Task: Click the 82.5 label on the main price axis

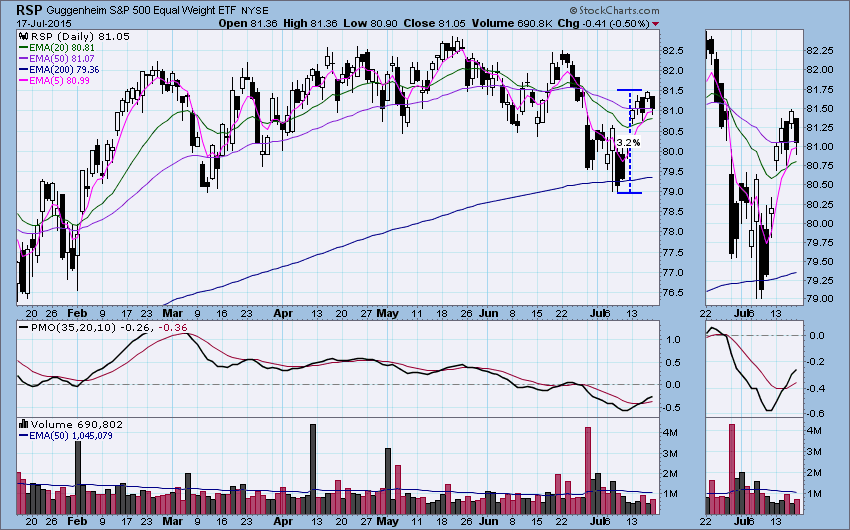Action: click(672, 50)
